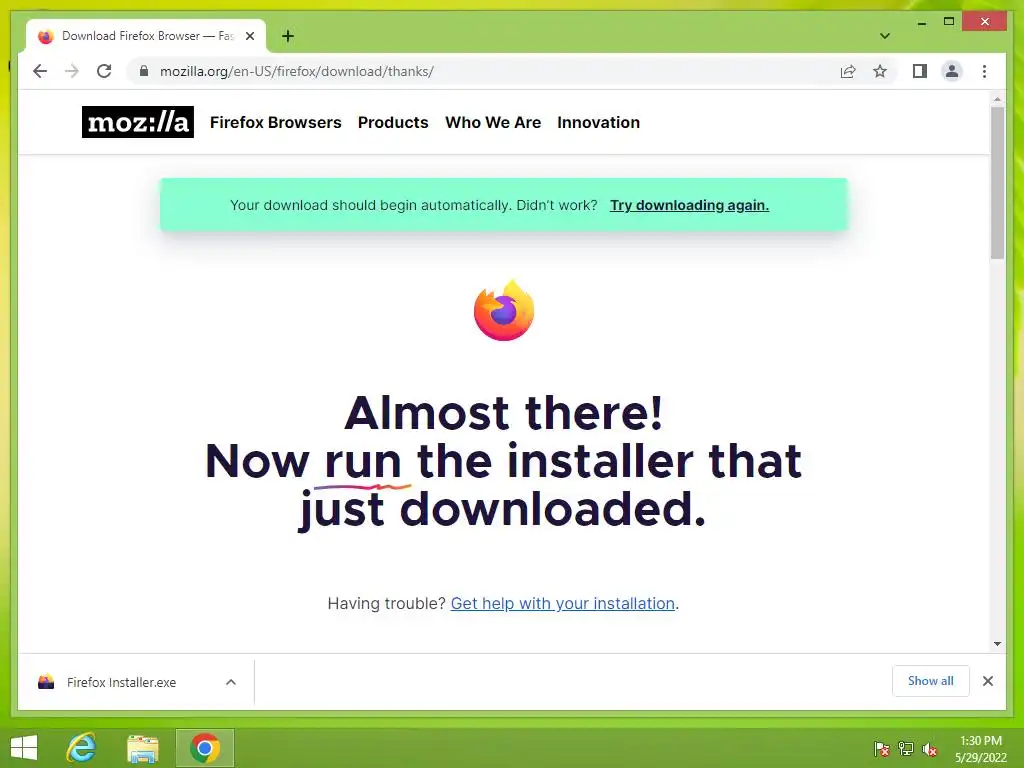The width and height of the screenshot is (1024, 768).
Task: Click scrollbar up arrow
Action: [x=997, y=99]
